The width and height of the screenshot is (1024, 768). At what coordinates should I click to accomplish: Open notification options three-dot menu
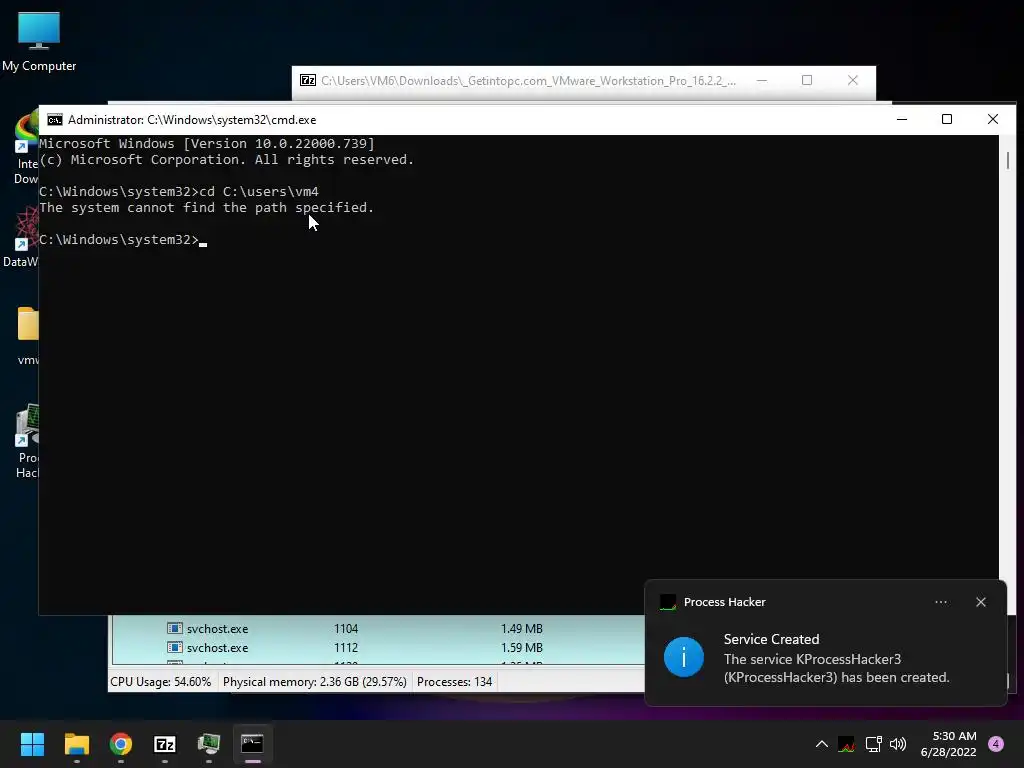(940, 602)
